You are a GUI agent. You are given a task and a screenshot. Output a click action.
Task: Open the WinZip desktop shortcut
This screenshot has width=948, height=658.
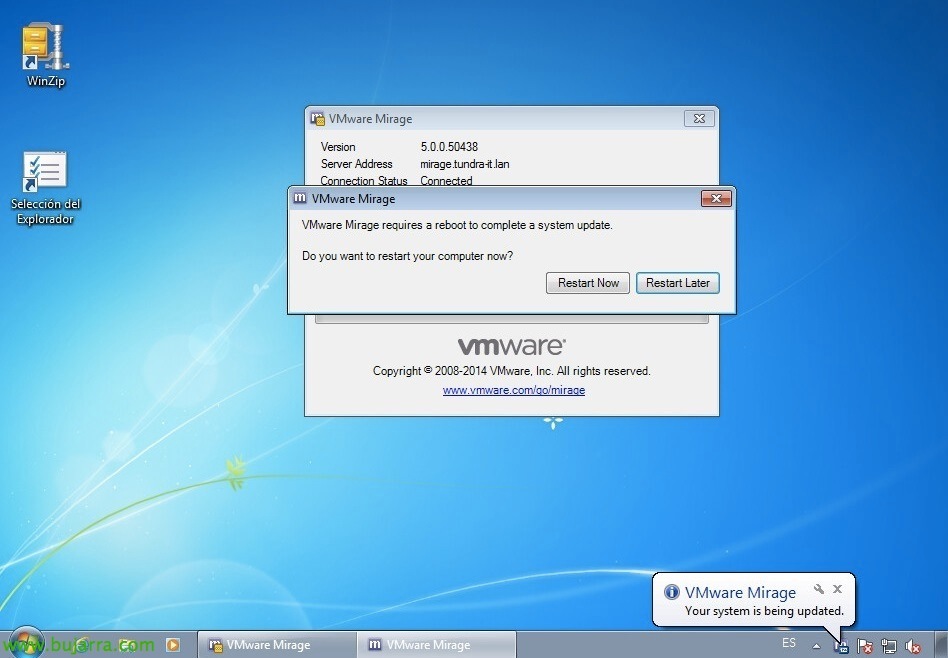point(45,54)
